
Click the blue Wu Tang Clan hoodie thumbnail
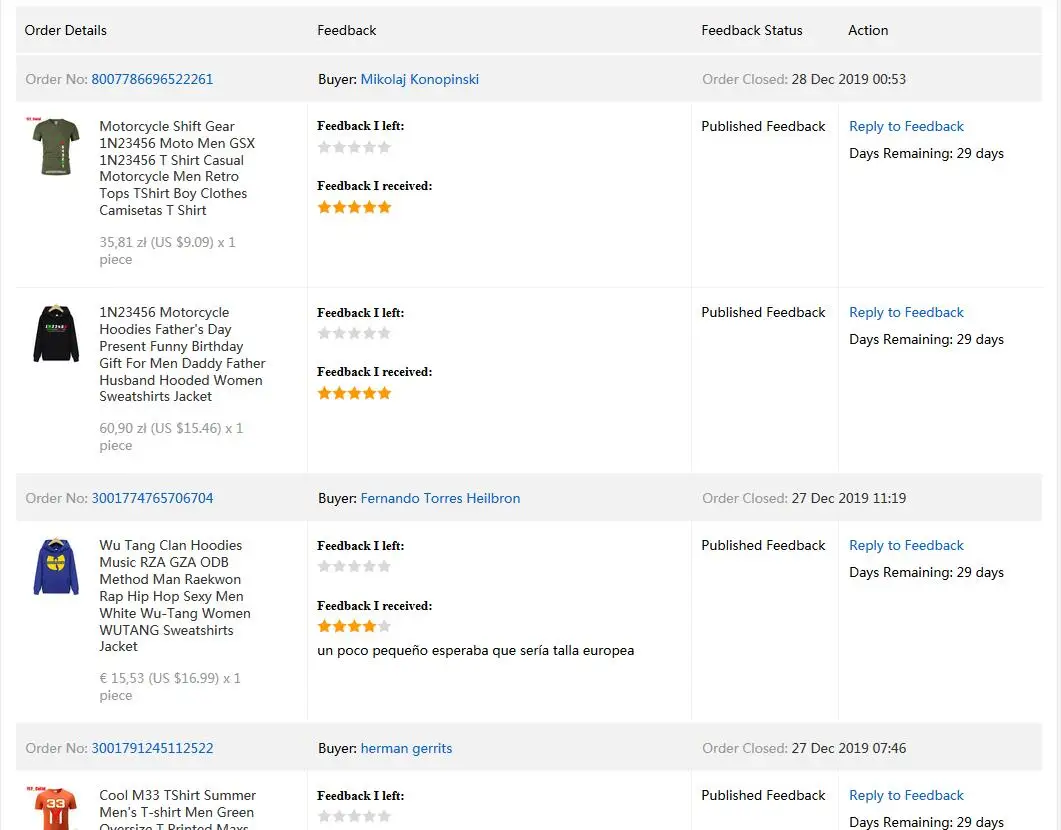(x=56, y=566)
